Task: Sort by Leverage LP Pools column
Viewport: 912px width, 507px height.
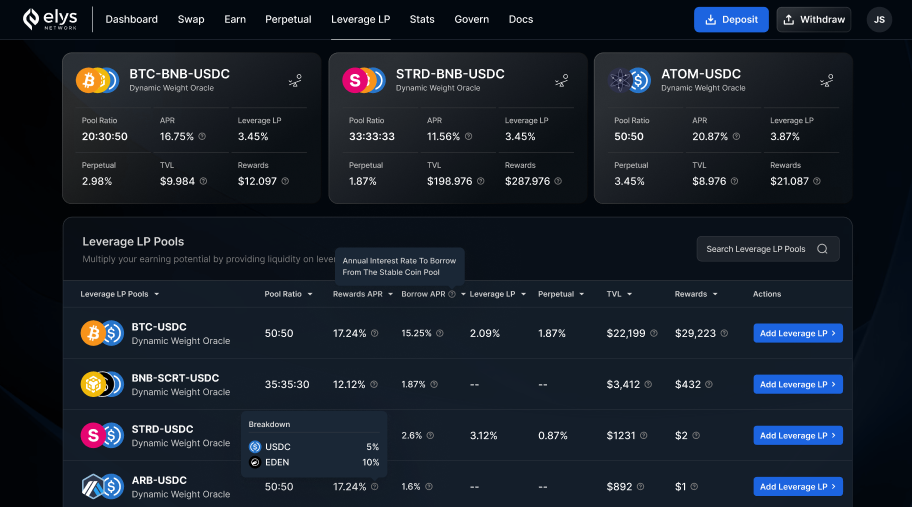Action: point(120,294)
